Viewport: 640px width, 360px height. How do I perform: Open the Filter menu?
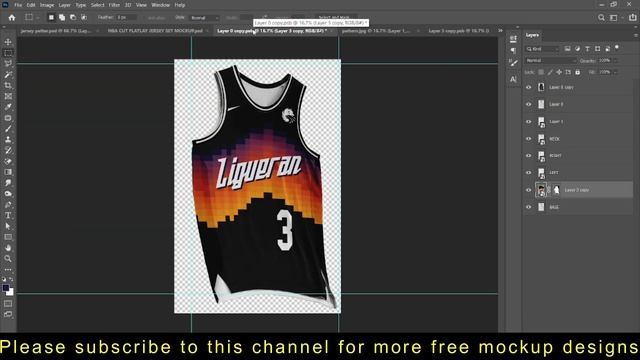point(114,5)
